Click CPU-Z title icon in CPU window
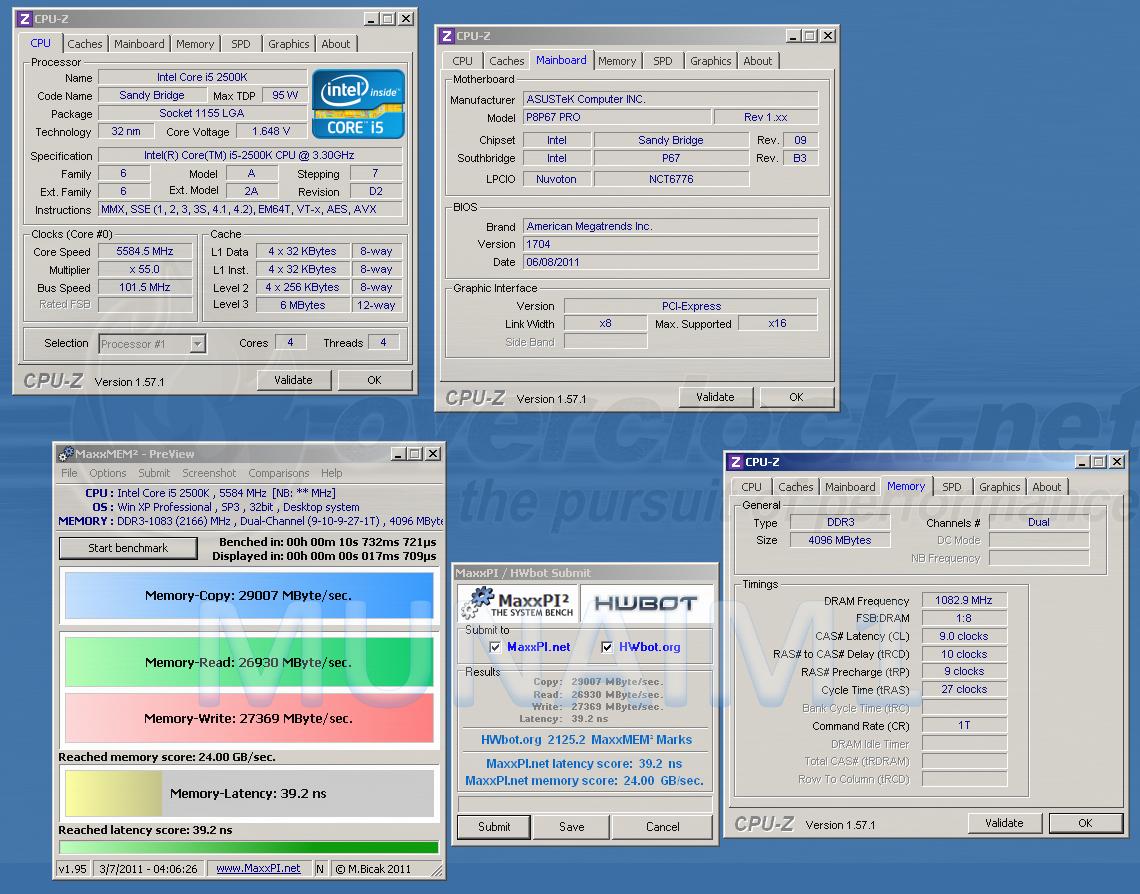 (x=24, y=19)
